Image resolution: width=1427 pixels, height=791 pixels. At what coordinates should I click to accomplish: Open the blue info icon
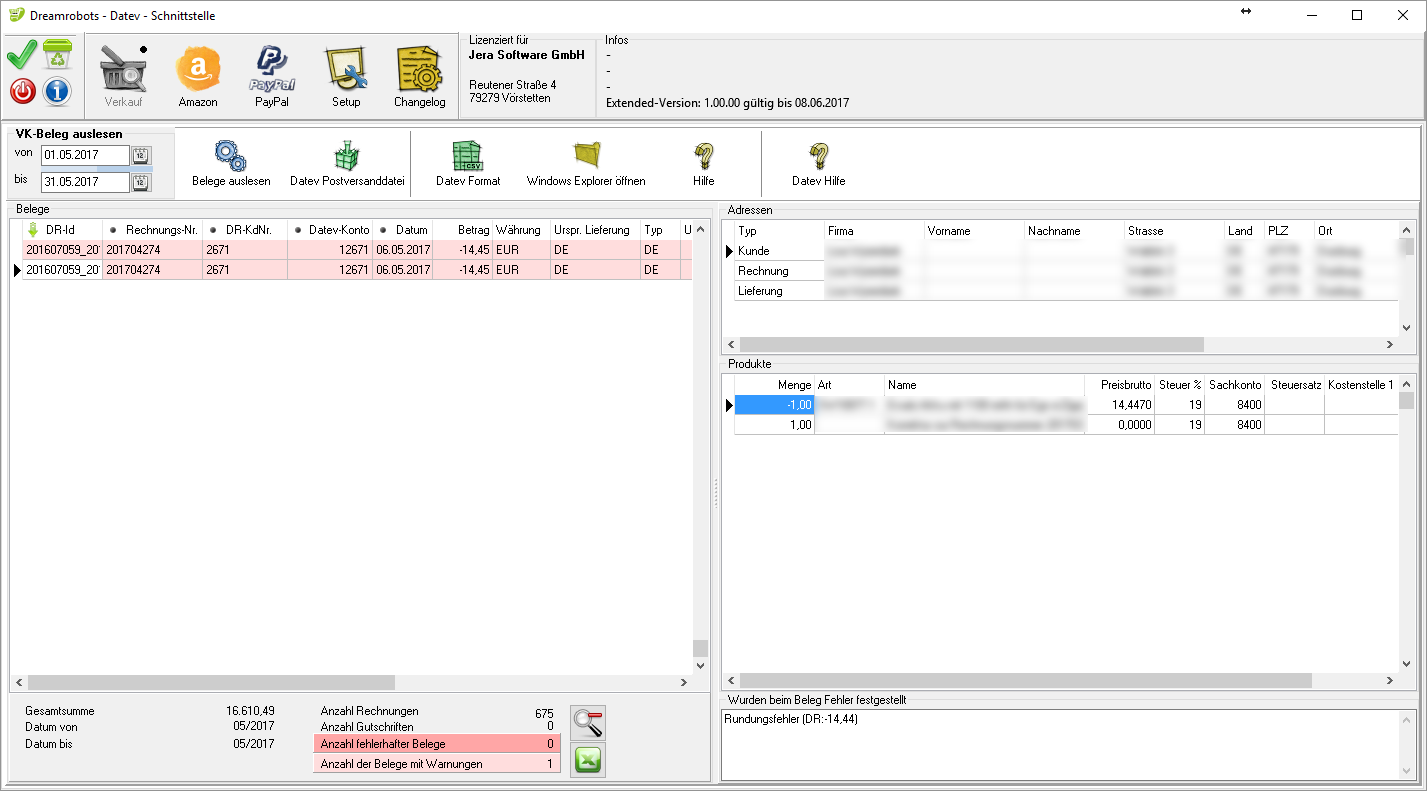57,91
